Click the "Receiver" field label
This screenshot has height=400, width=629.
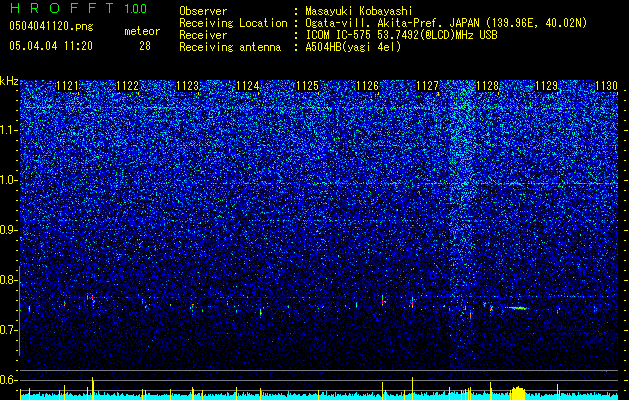point(203,35)
